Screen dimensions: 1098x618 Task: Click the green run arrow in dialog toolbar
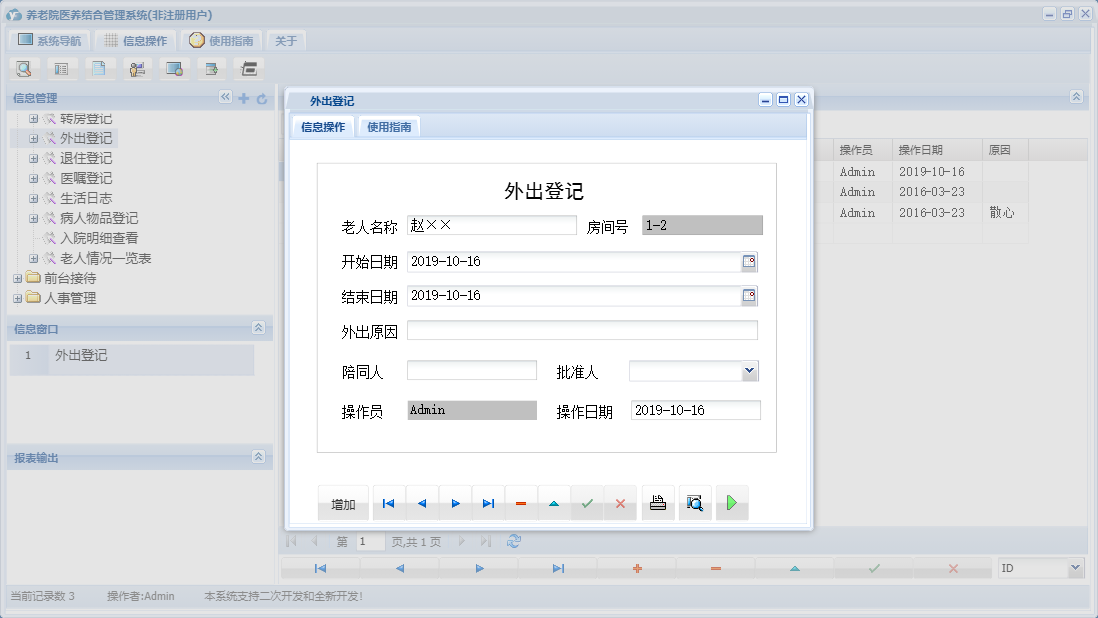pos(732,503)
